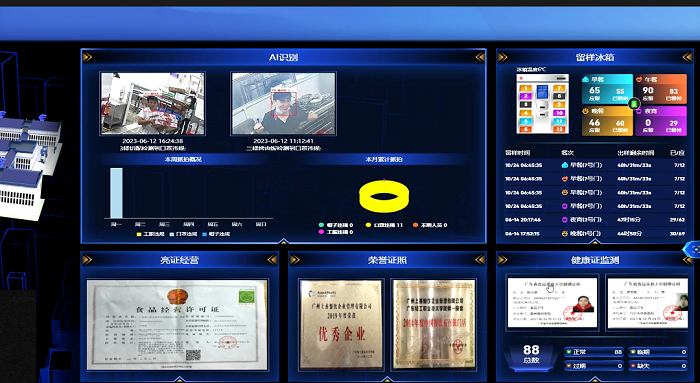Expand the arrow below 荣誉证照 panel
The width and height of the screenshot is (700, 383).
click(x=387, y=379)
